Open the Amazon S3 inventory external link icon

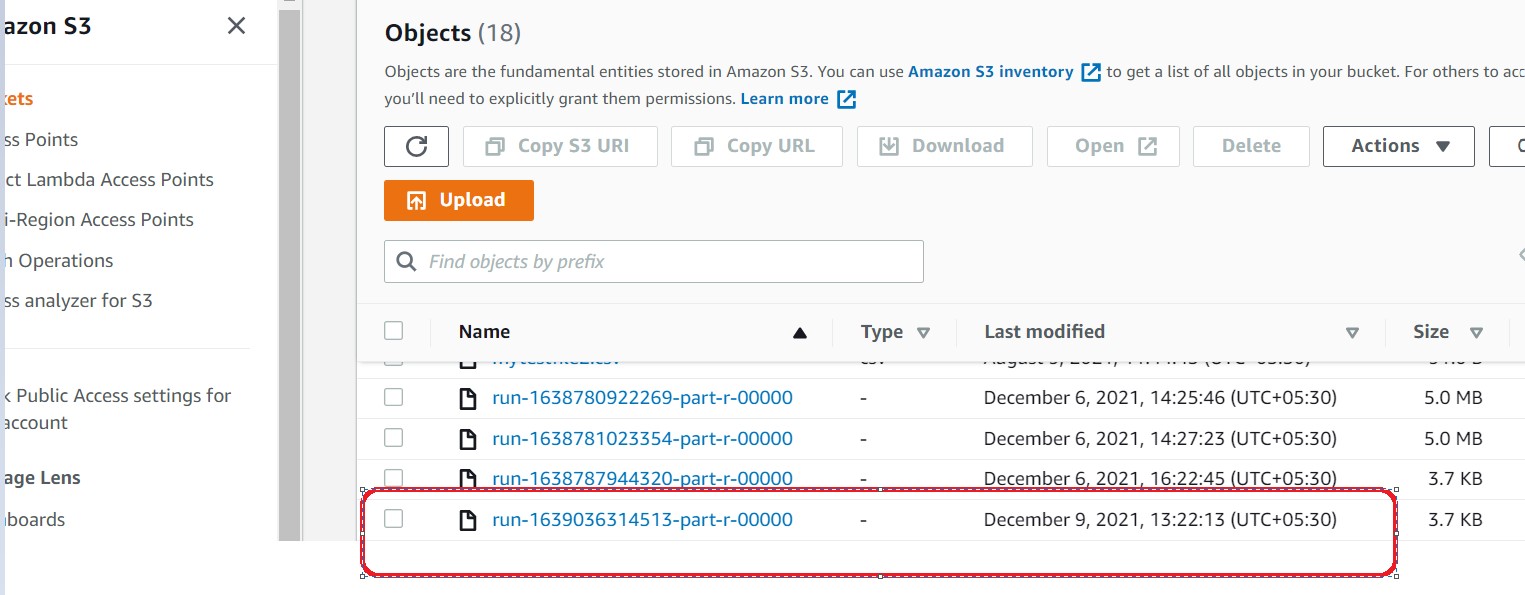pos(1089,71)
